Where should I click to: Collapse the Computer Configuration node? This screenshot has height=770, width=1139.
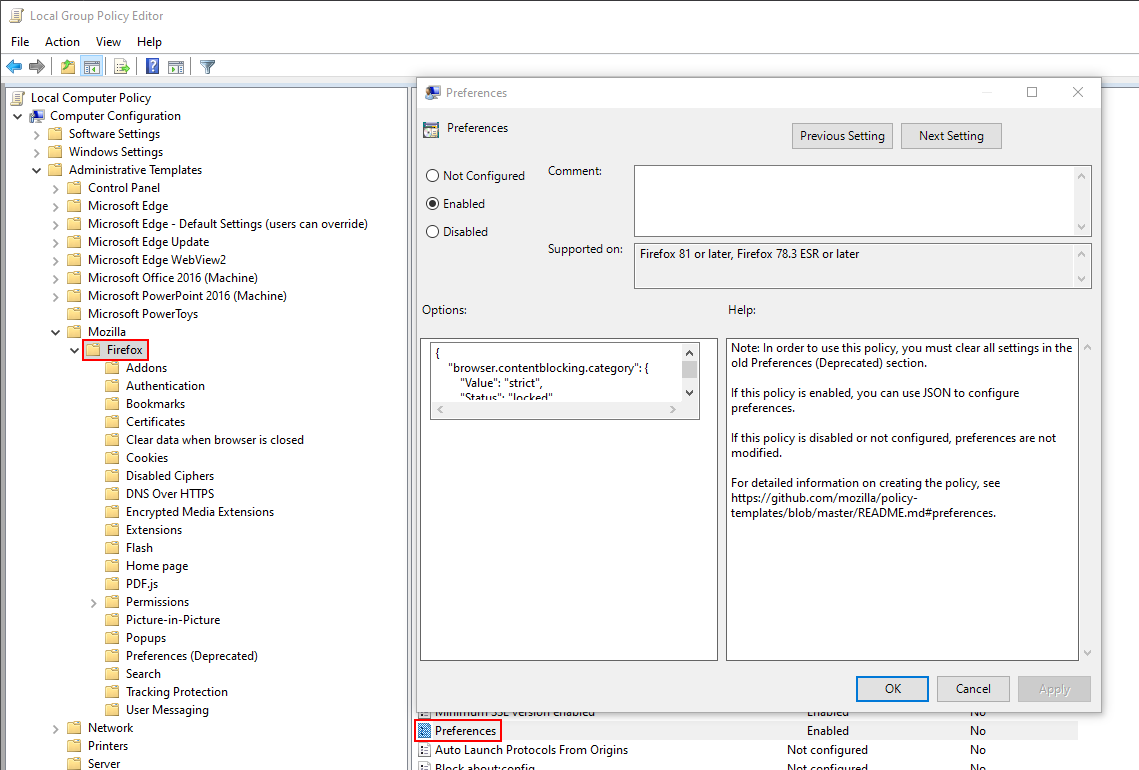[x=17, y=116]
